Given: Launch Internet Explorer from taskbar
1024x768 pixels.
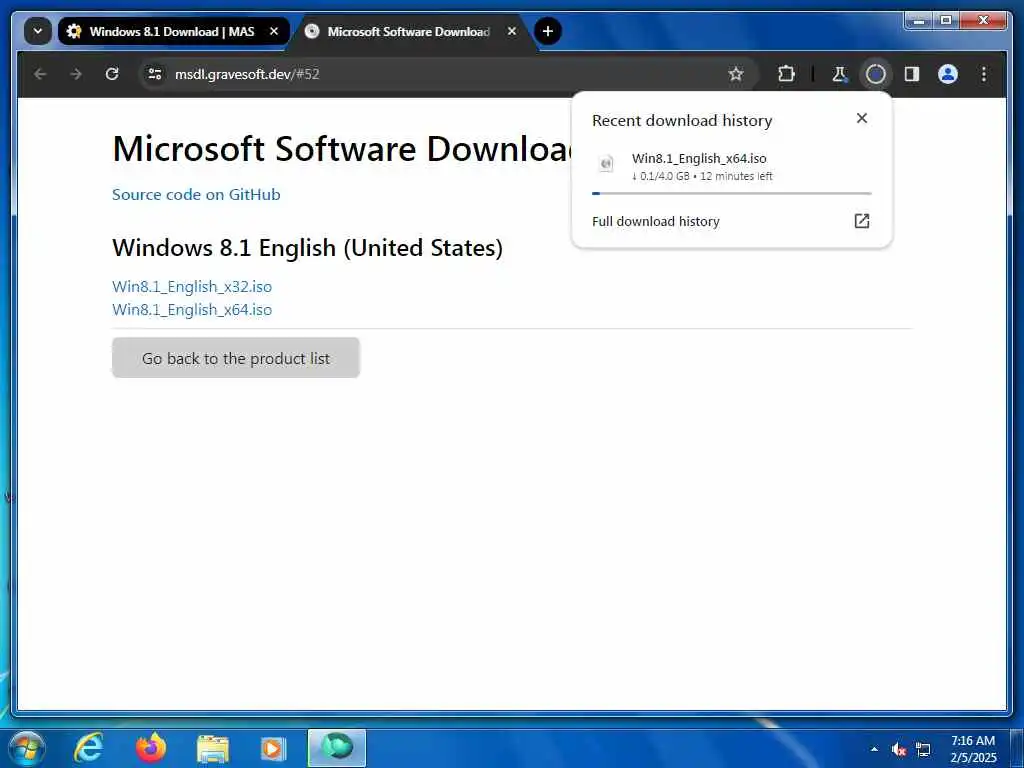Looking at the screenshot, I should click(x=88, y=748).
